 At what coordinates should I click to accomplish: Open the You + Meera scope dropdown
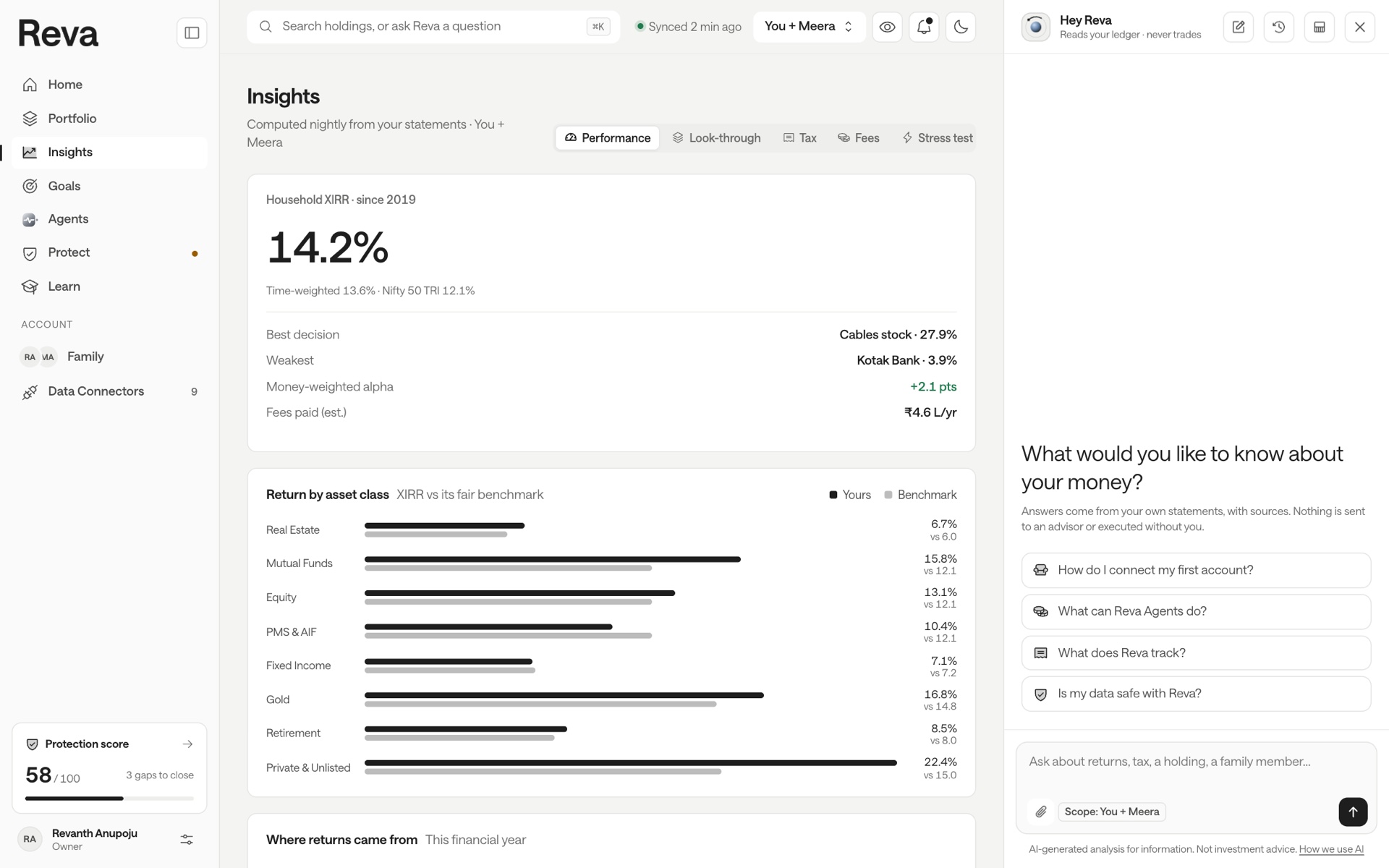[809, 27]
